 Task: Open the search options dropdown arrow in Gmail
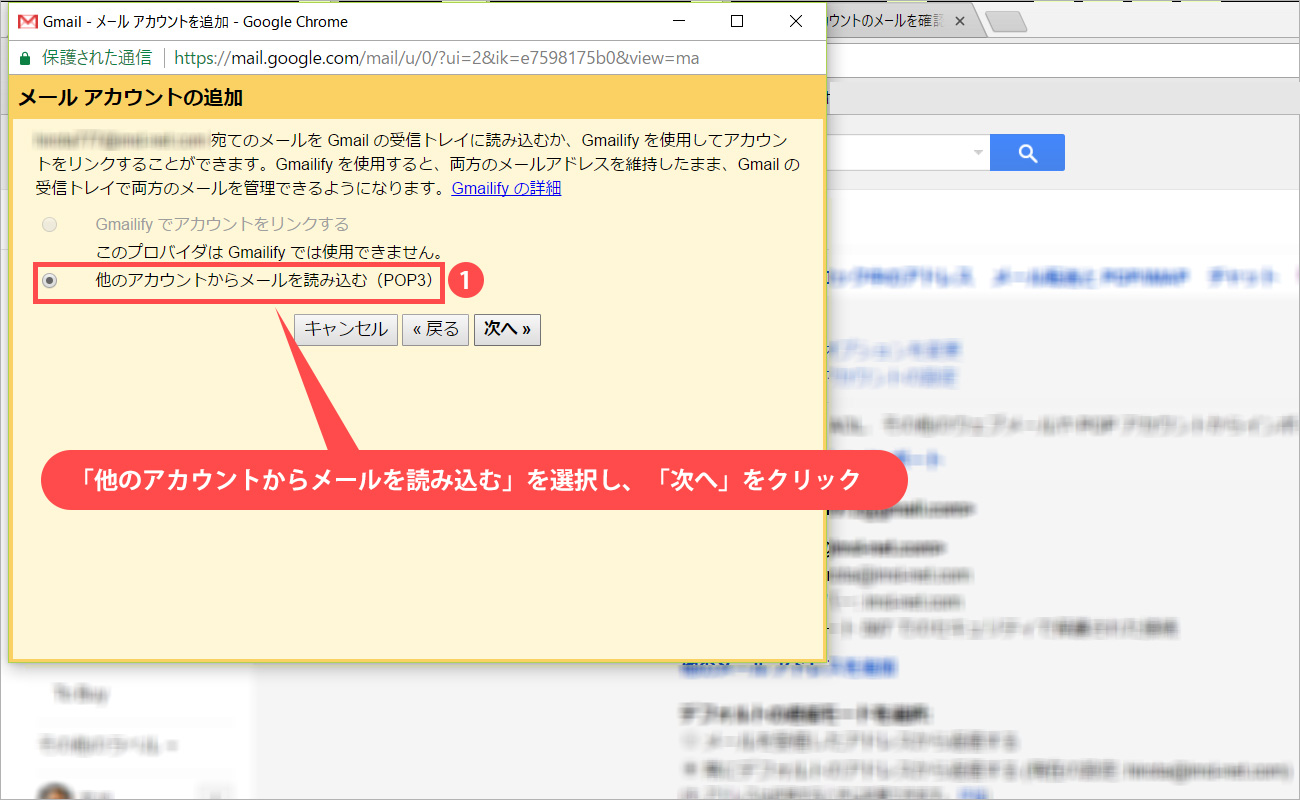click(978, 153)
